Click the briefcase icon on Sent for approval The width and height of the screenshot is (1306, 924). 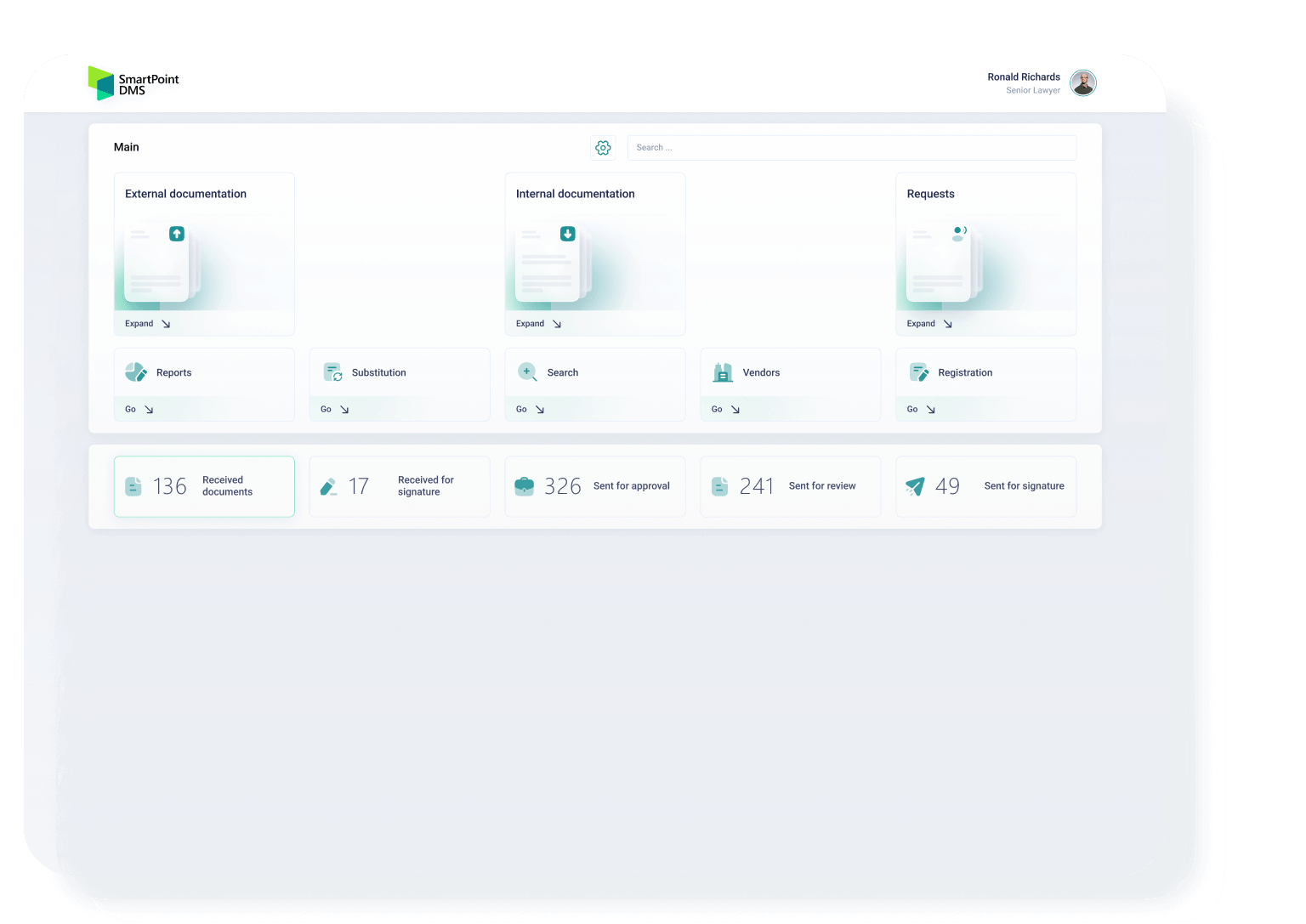coord(524,485)
